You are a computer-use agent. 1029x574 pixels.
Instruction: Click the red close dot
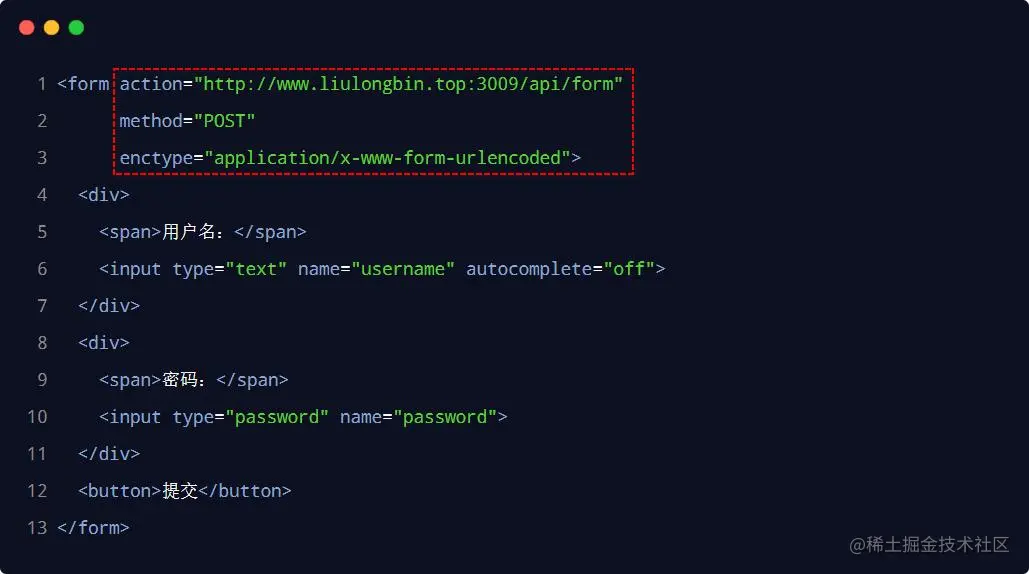click(x=27, y=28)
